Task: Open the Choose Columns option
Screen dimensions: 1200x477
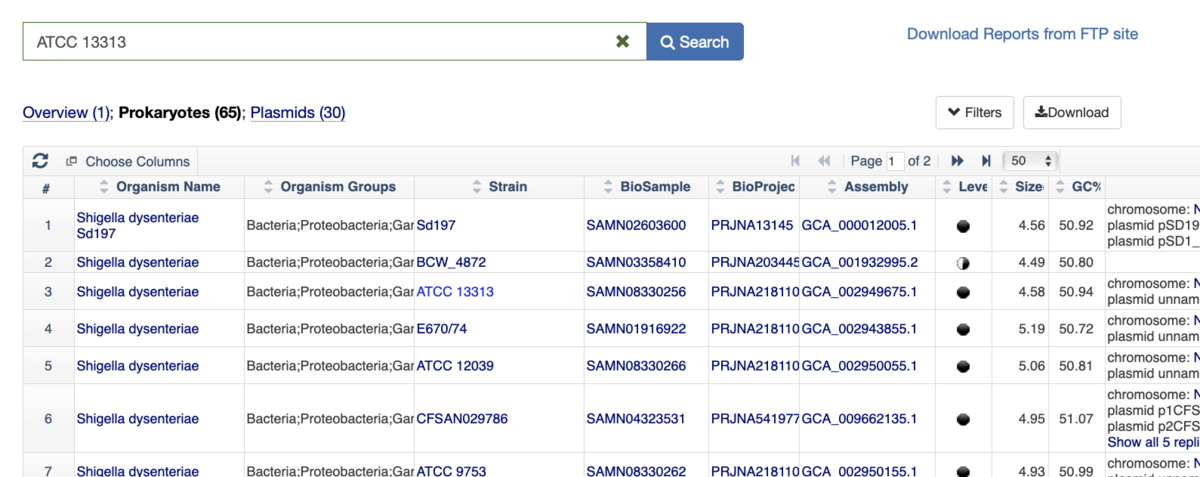Action: pos(128,161)
